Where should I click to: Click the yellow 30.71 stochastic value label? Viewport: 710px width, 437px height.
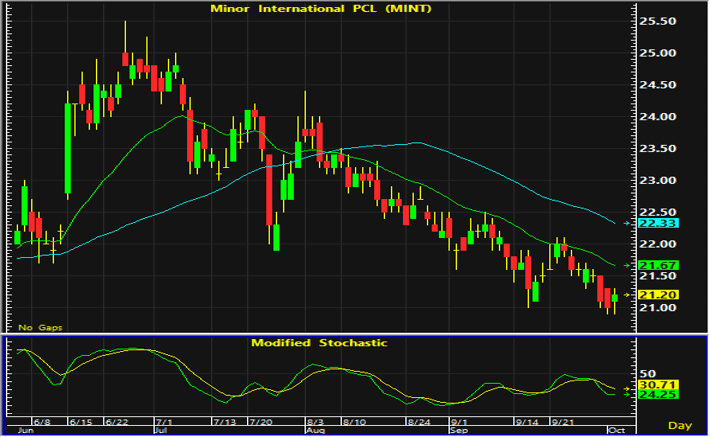(x=658, y=385)
